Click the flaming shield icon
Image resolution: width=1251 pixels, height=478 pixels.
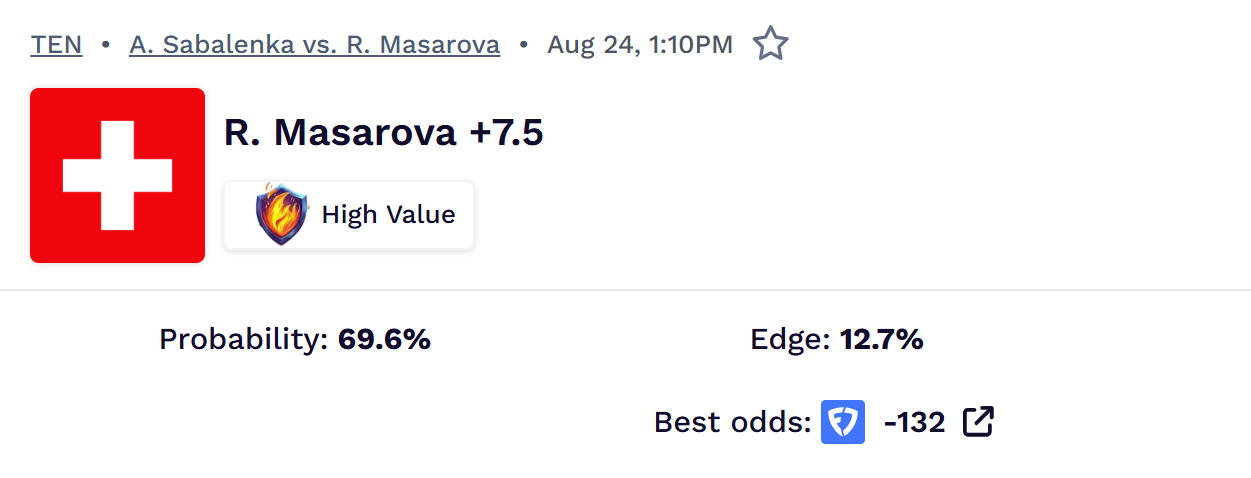pos(283,214)
